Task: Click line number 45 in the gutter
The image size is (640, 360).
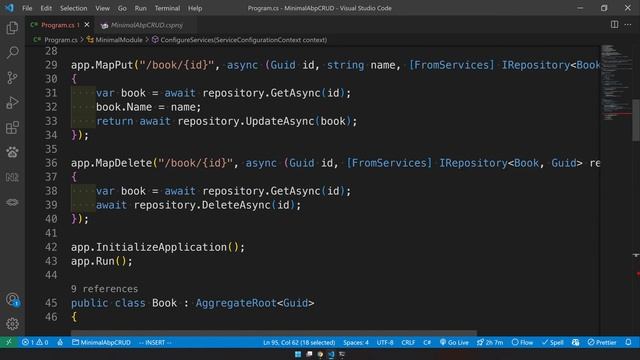Action: pyautogui.click(x=51, y=303)
